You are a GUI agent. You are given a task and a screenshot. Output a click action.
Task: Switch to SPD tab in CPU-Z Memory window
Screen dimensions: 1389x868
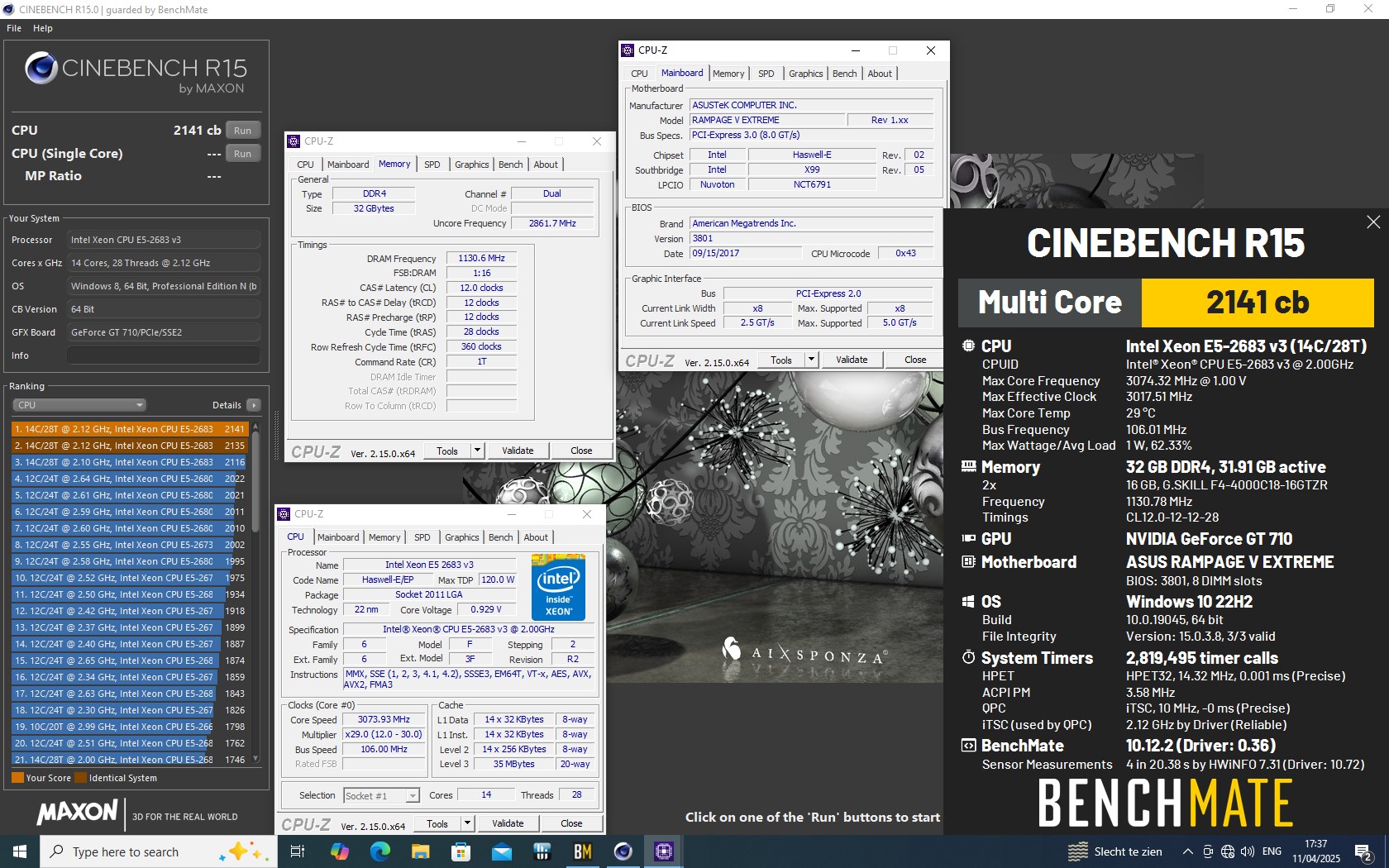tap(432, 165)
